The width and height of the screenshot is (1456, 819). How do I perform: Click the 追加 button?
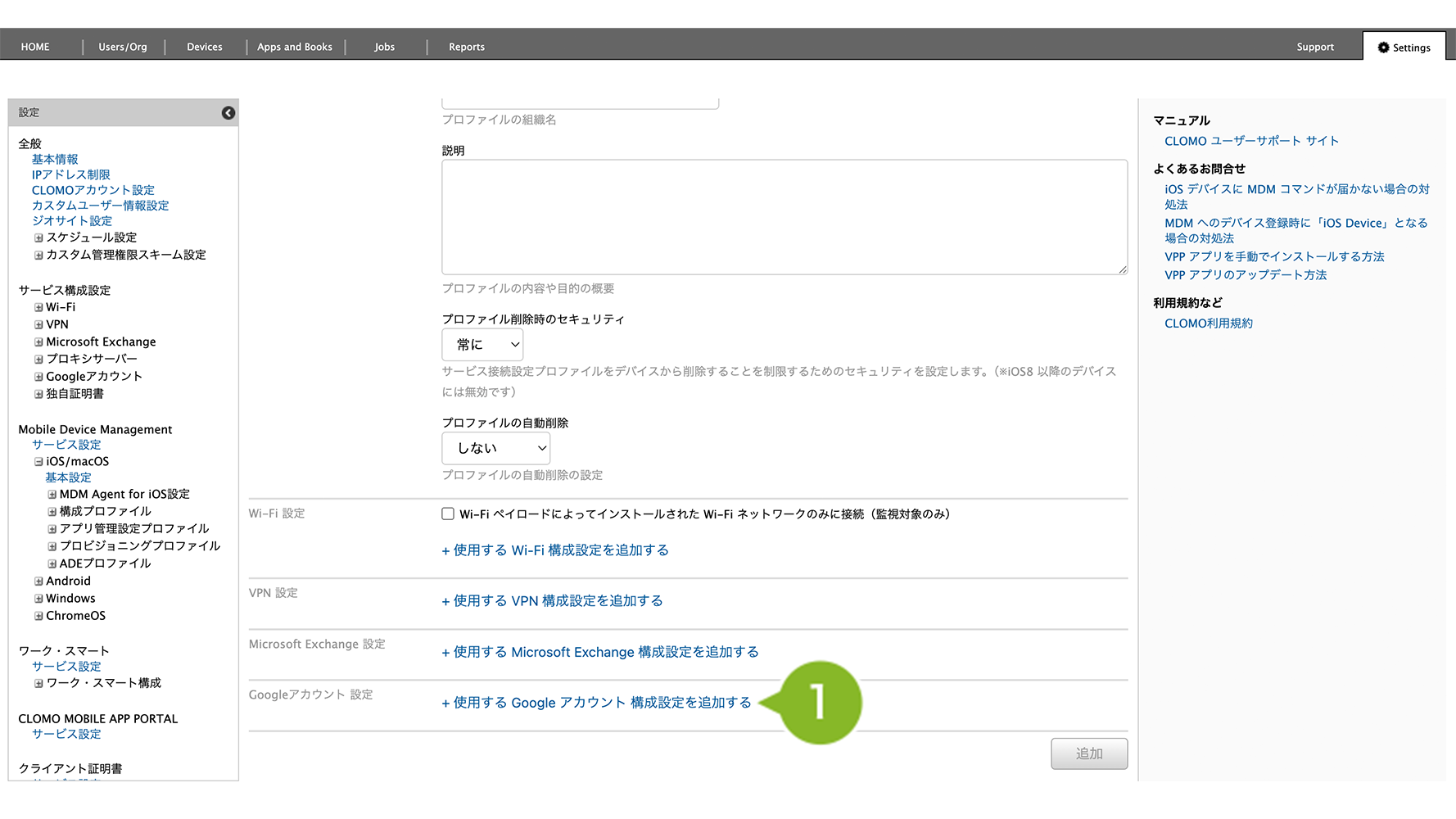[x=1088, y=753]
